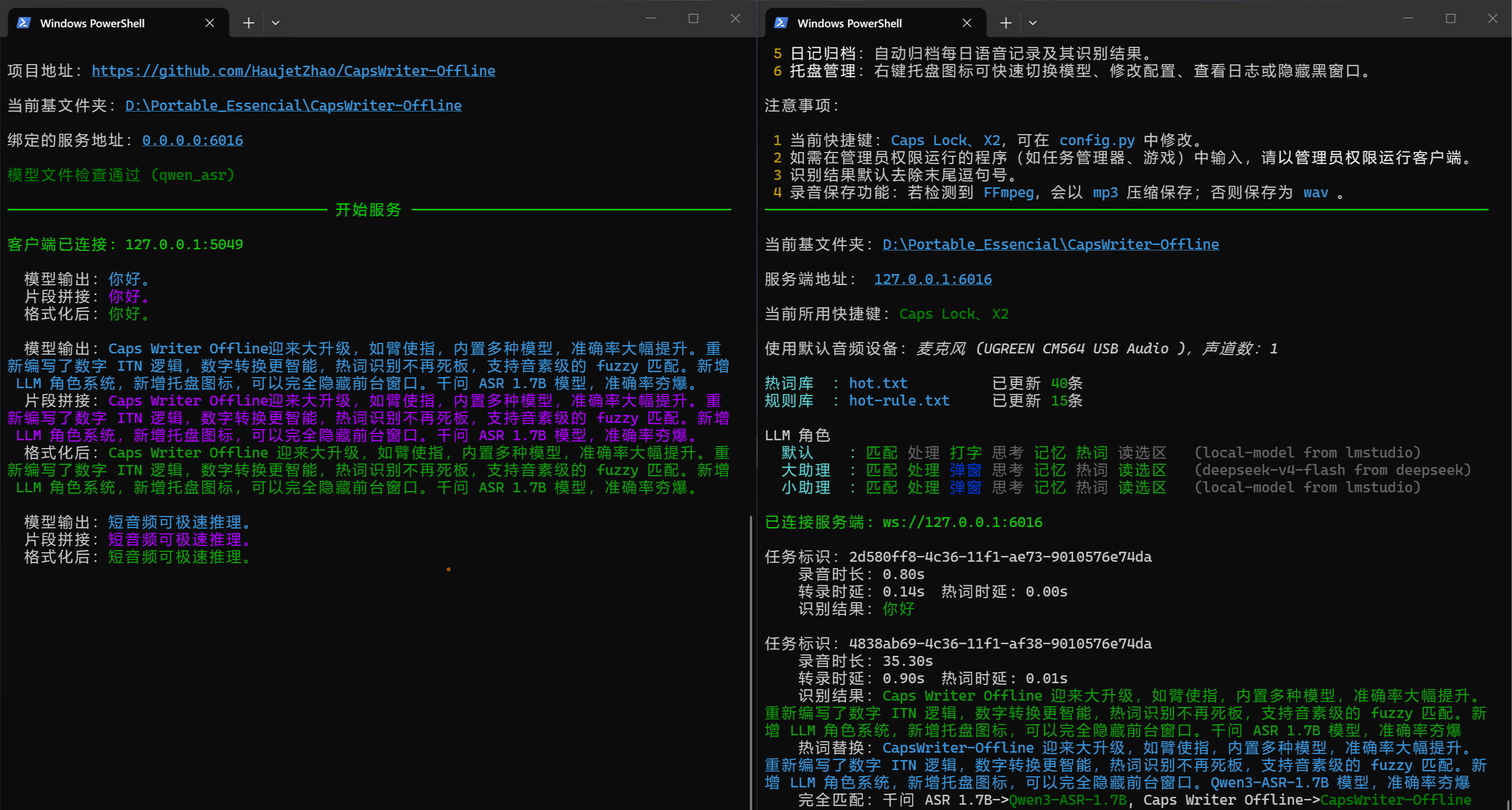Open the CapsWriter-Offline GitHub project link
The image size is (1512, 810).
coord(293,71)
